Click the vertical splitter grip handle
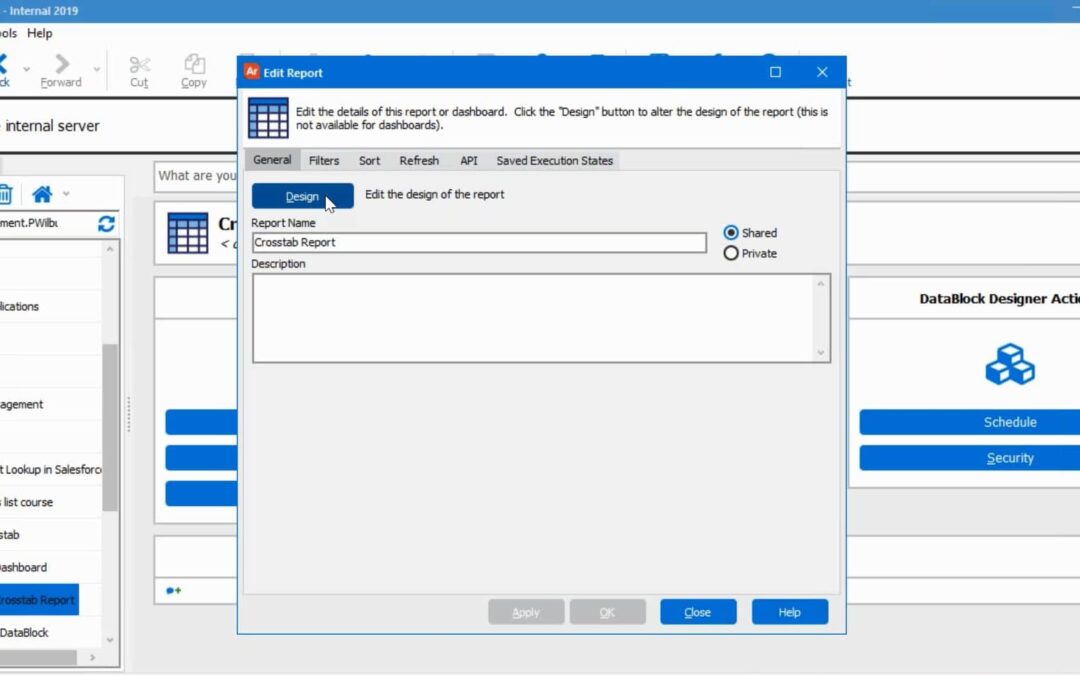 129,415
